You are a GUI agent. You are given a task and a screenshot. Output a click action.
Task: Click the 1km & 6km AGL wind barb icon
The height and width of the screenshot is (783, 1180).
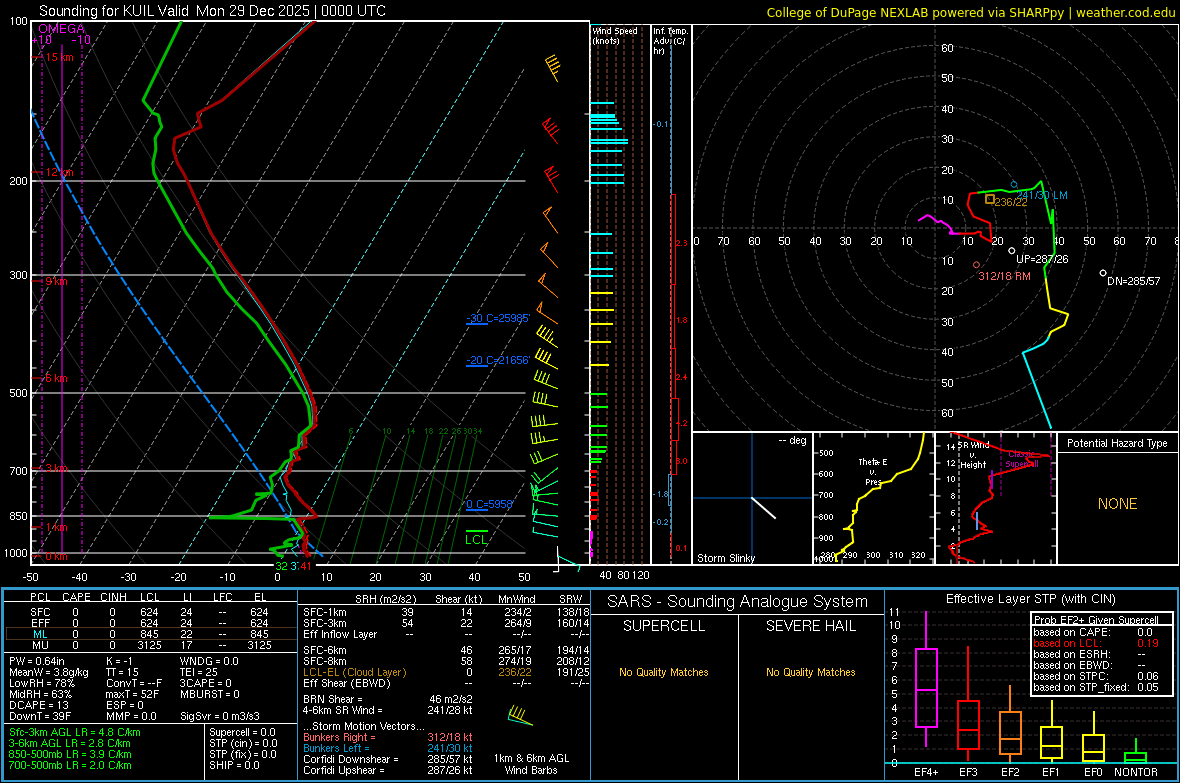click(519, 715)
